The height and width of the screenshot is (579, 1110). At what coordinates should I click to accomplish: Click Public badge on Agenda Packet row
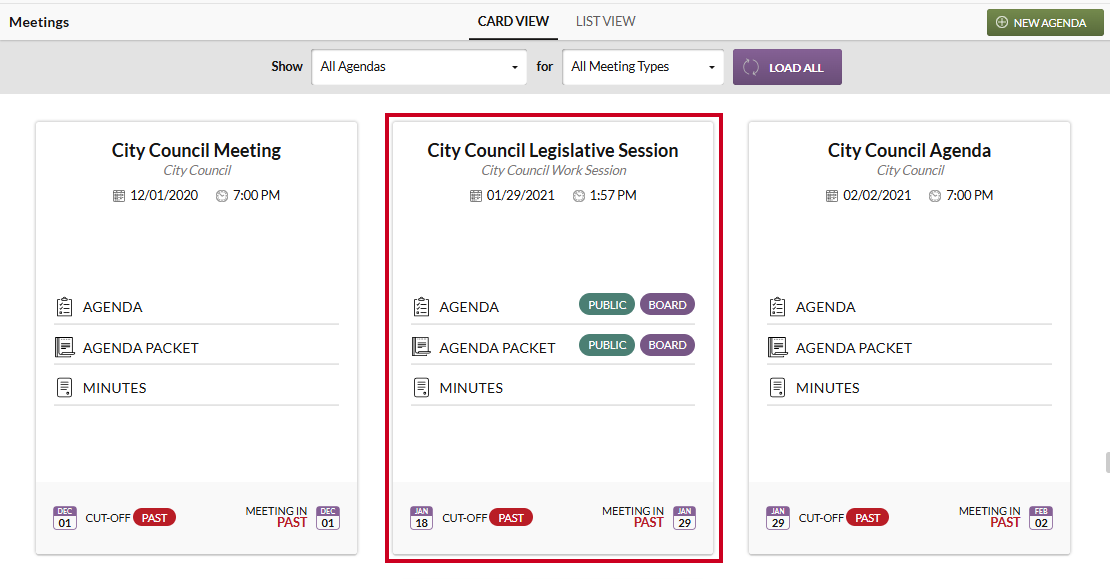click(607, 345)
